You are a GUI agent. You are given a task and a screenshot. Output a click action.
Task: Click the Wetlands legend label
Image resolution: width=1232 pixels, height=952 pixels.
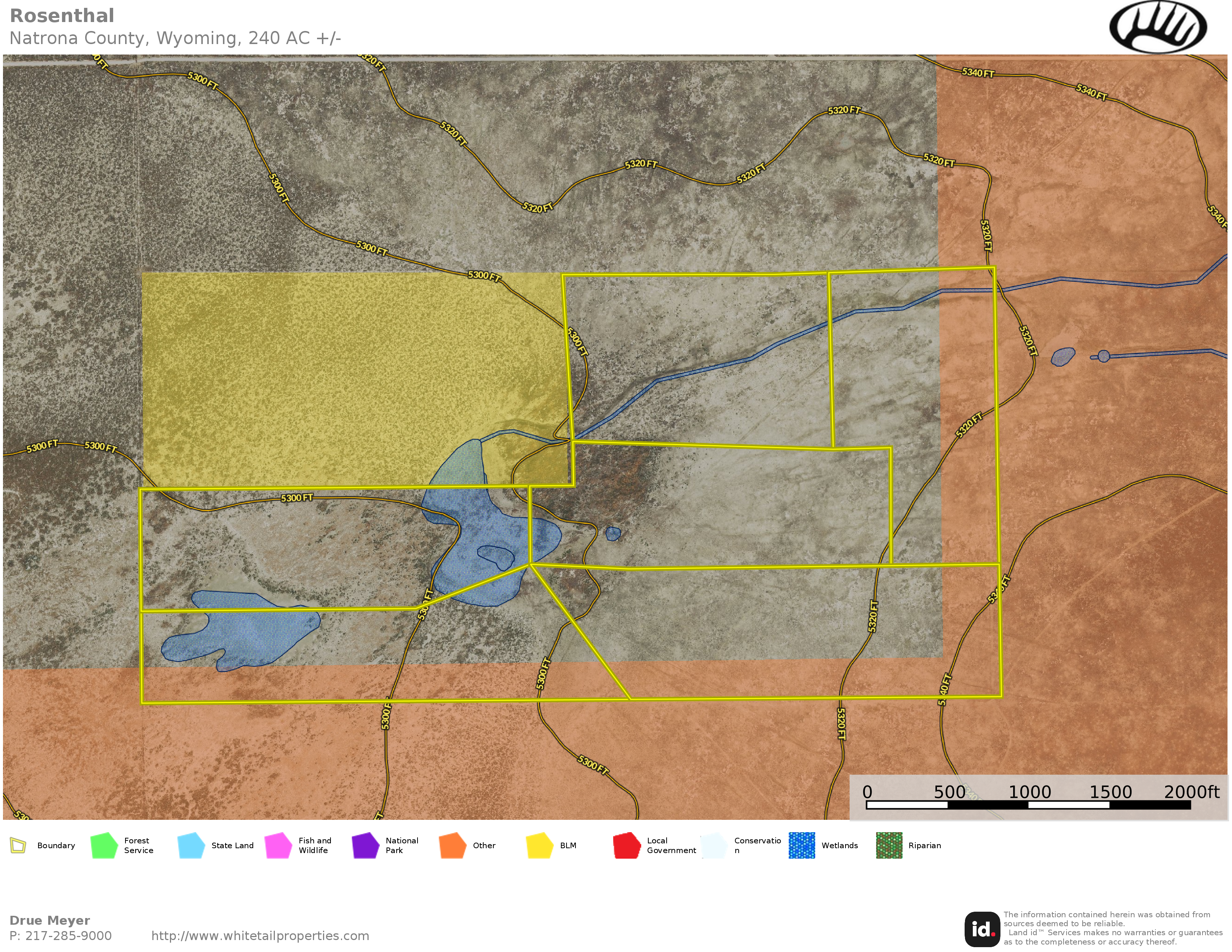point(840,845)
